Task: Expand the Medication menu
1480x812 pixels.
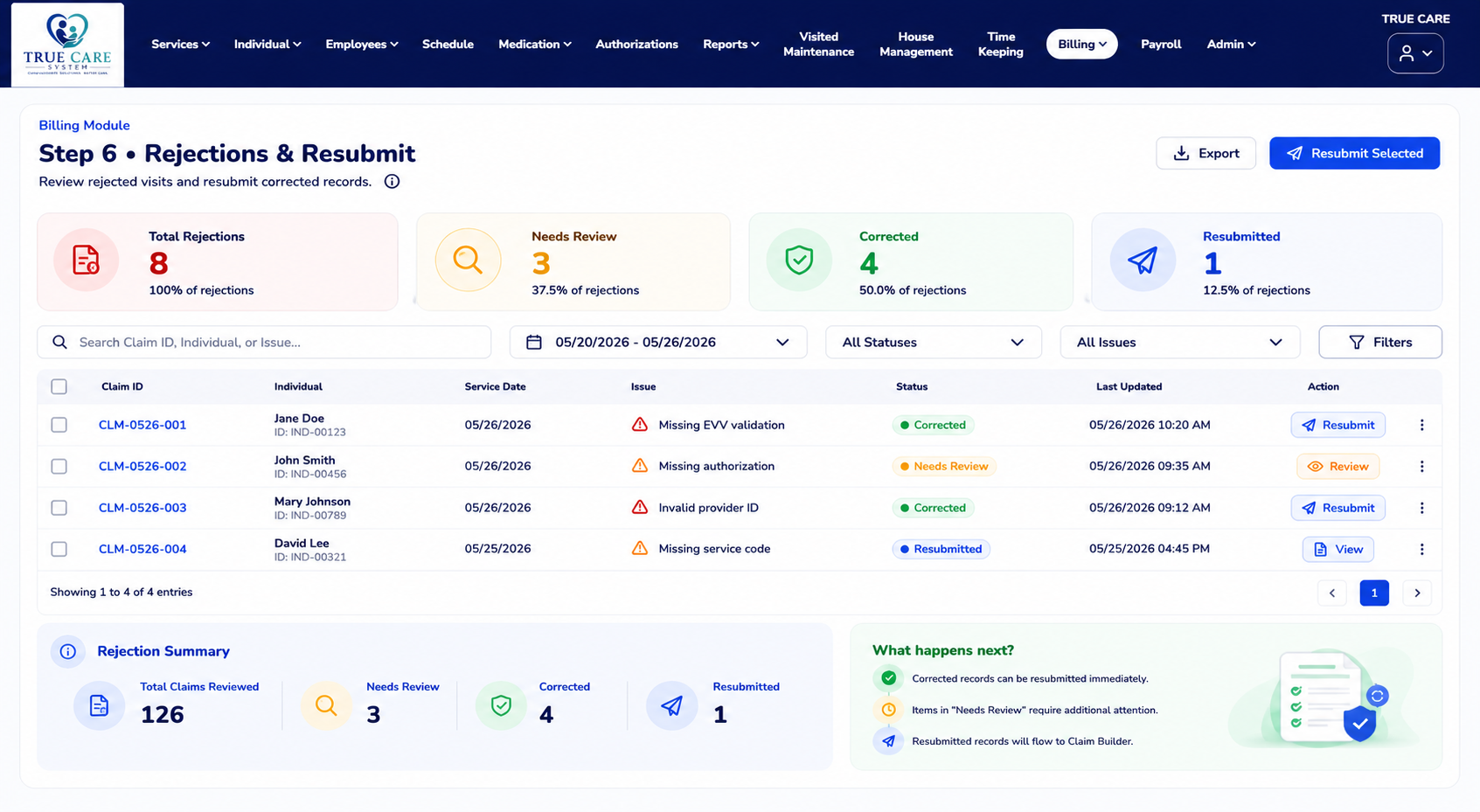Action: (x=534, y=45)
